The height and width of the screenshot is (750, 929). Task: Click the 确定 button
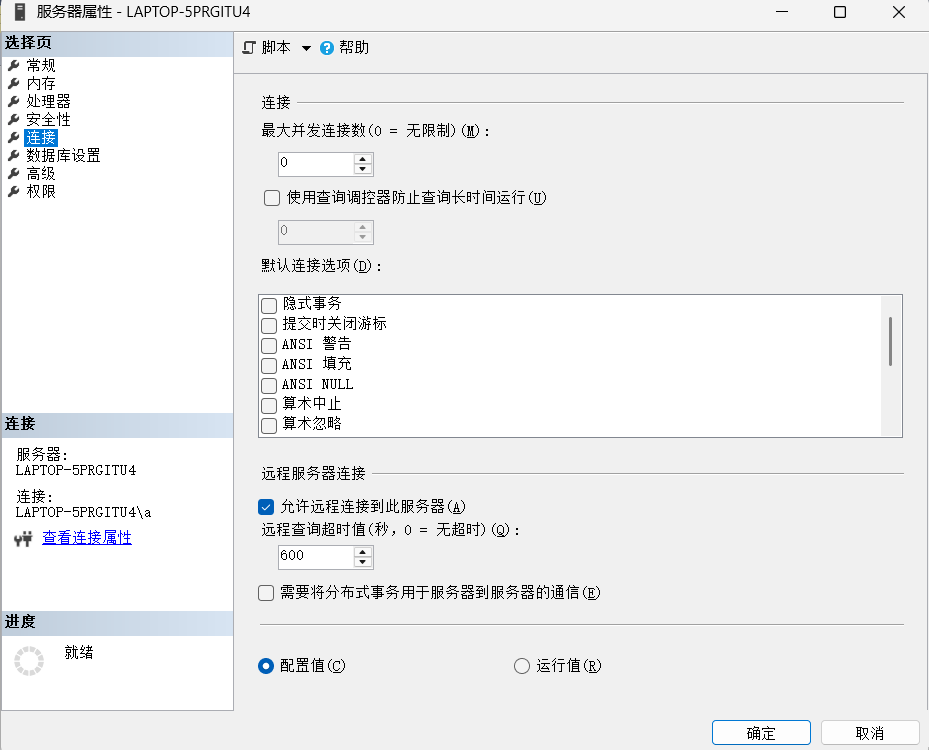click(x=761, y=733)
